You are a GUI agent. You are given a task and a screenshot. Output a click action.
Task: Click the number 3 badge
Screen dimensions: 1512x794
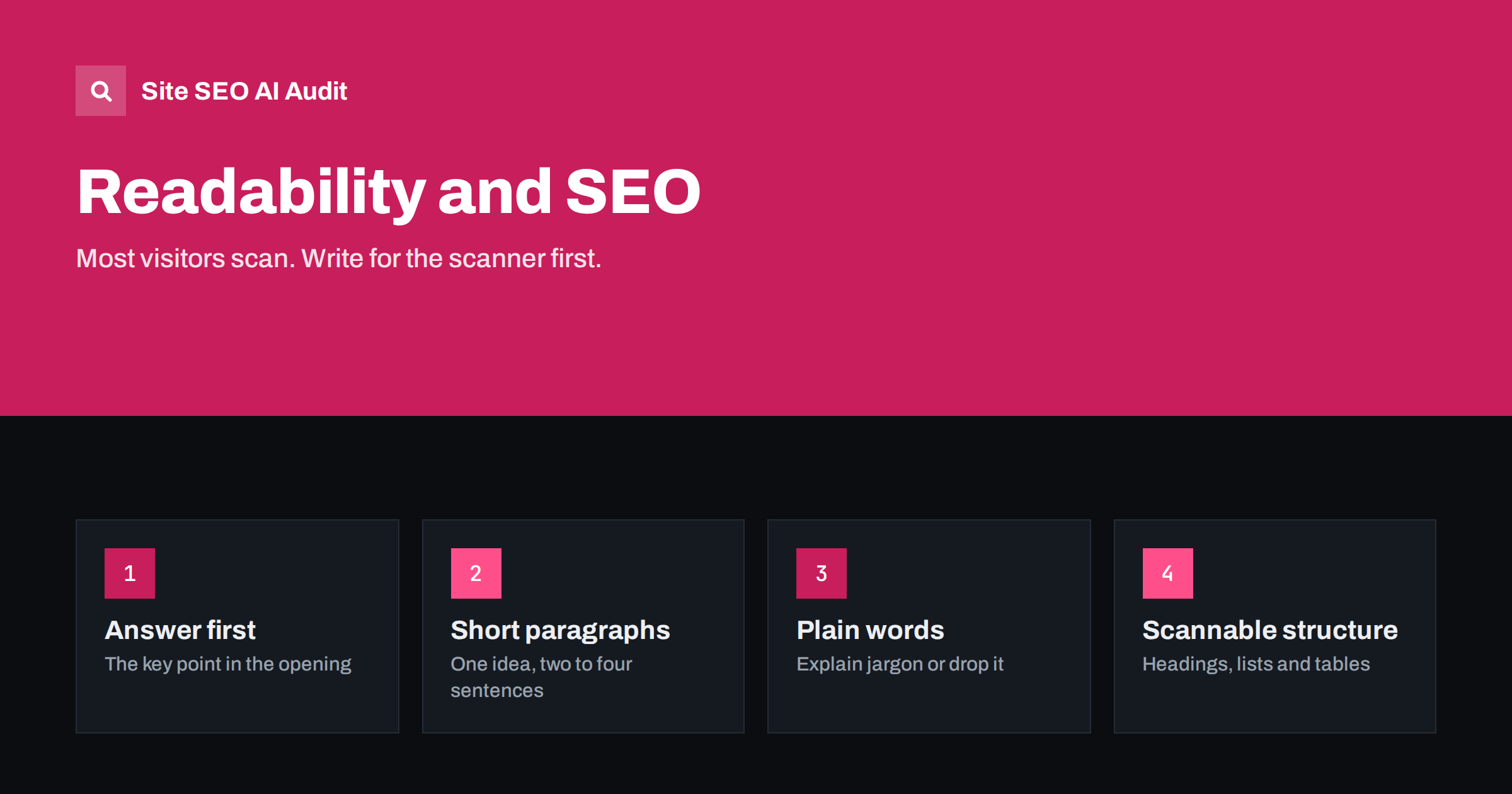[x=822, y=573]
